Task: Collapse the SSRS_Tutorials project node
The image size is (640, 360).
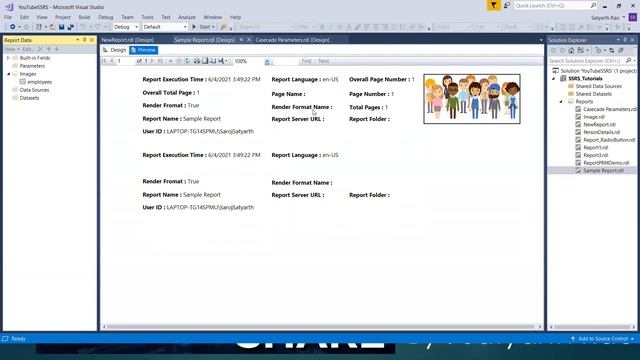Action: (554, 78)
